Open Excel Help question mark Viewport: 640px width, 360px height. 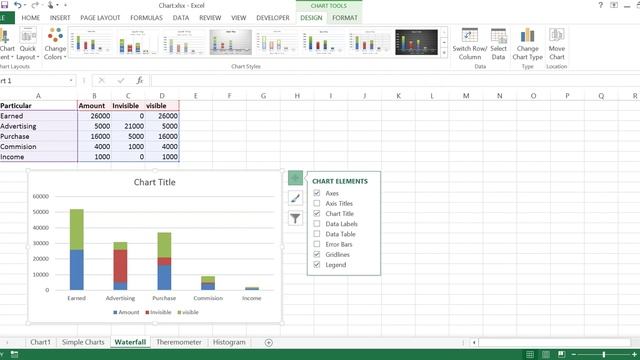[600, 5]
